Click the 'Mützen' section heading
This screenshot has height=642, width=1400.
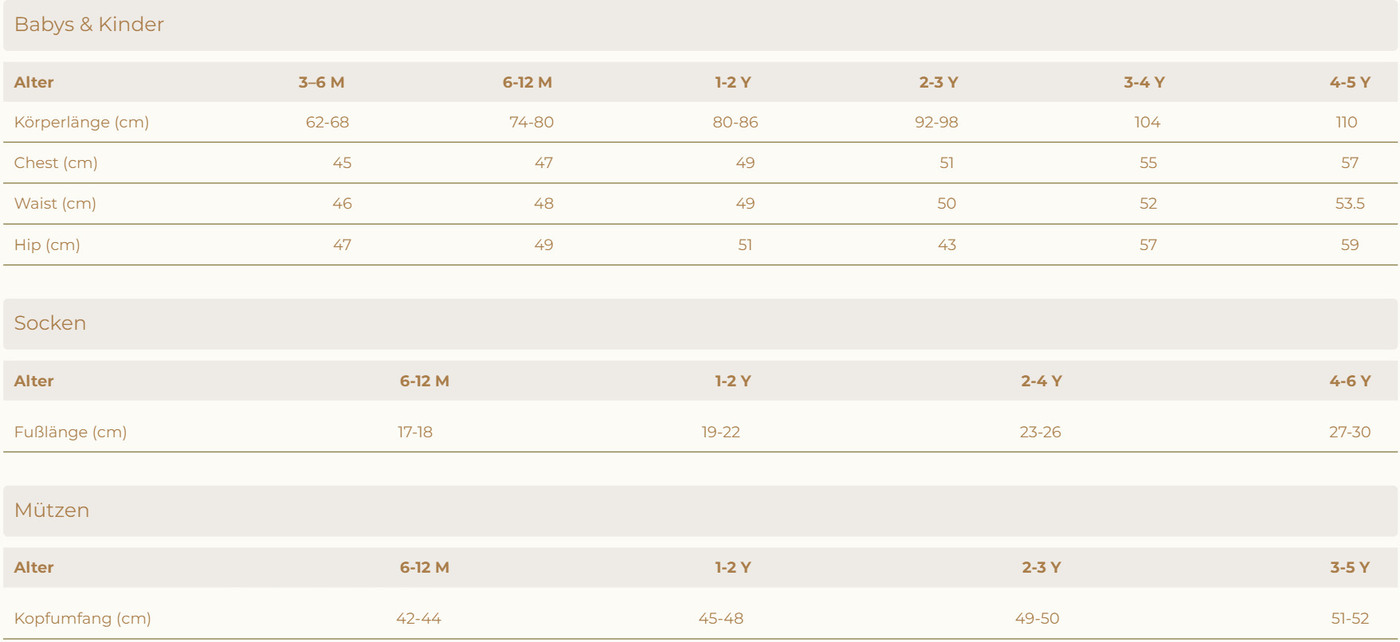click(x=52, y=510)
